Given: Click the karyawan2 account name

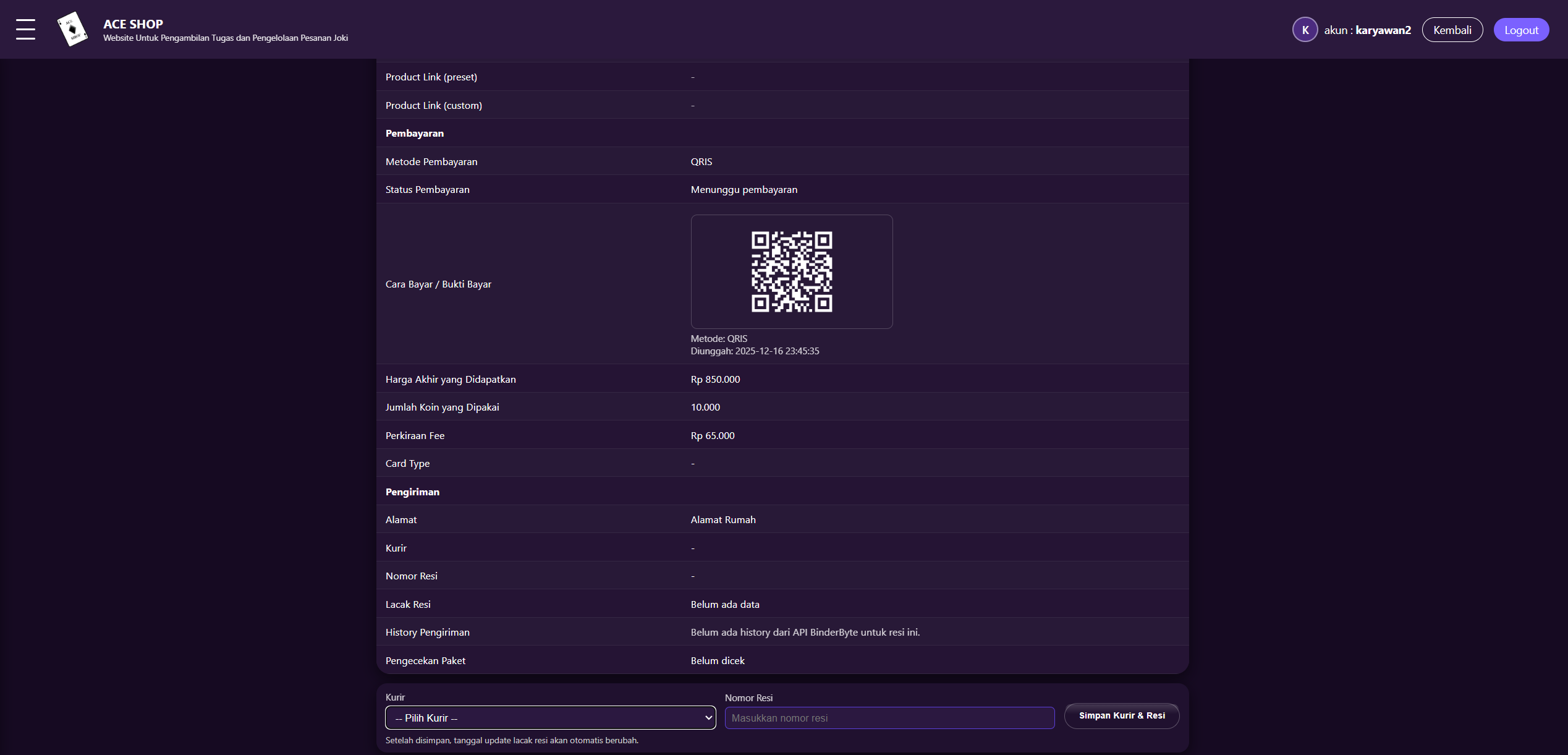Looking at the screenshot, I should click(x=1383, y=30).
